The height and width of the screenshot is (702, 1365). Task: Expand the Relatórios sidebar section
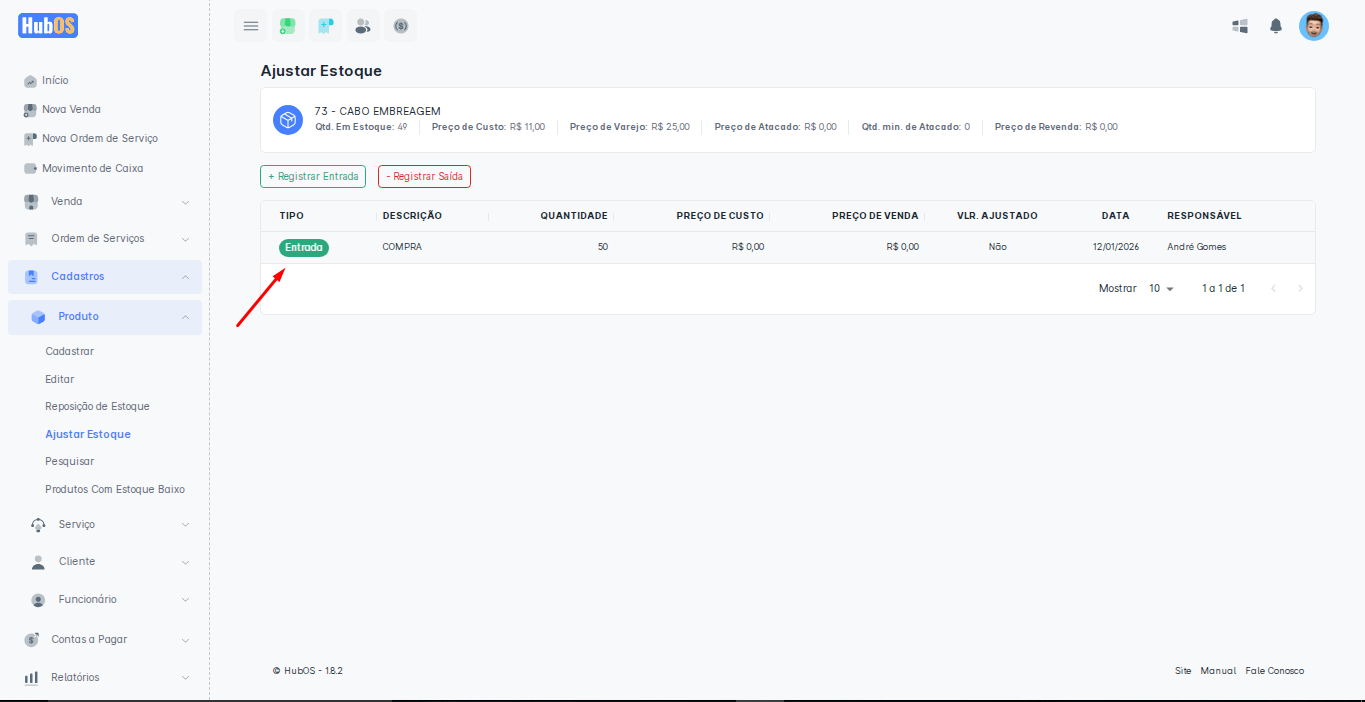click(105, 677)
